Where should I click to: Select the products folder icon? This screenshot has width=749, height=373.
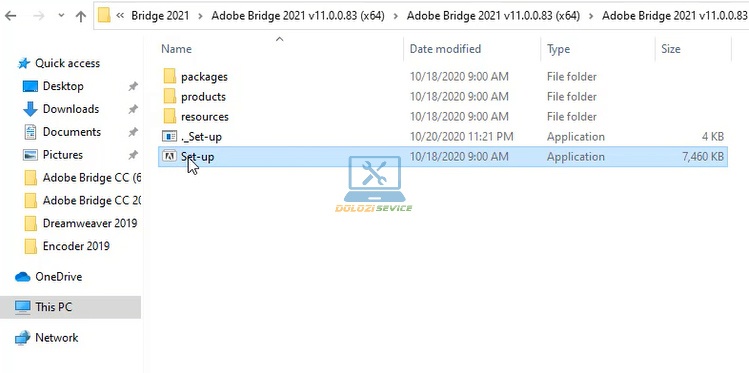pos(170,96)
